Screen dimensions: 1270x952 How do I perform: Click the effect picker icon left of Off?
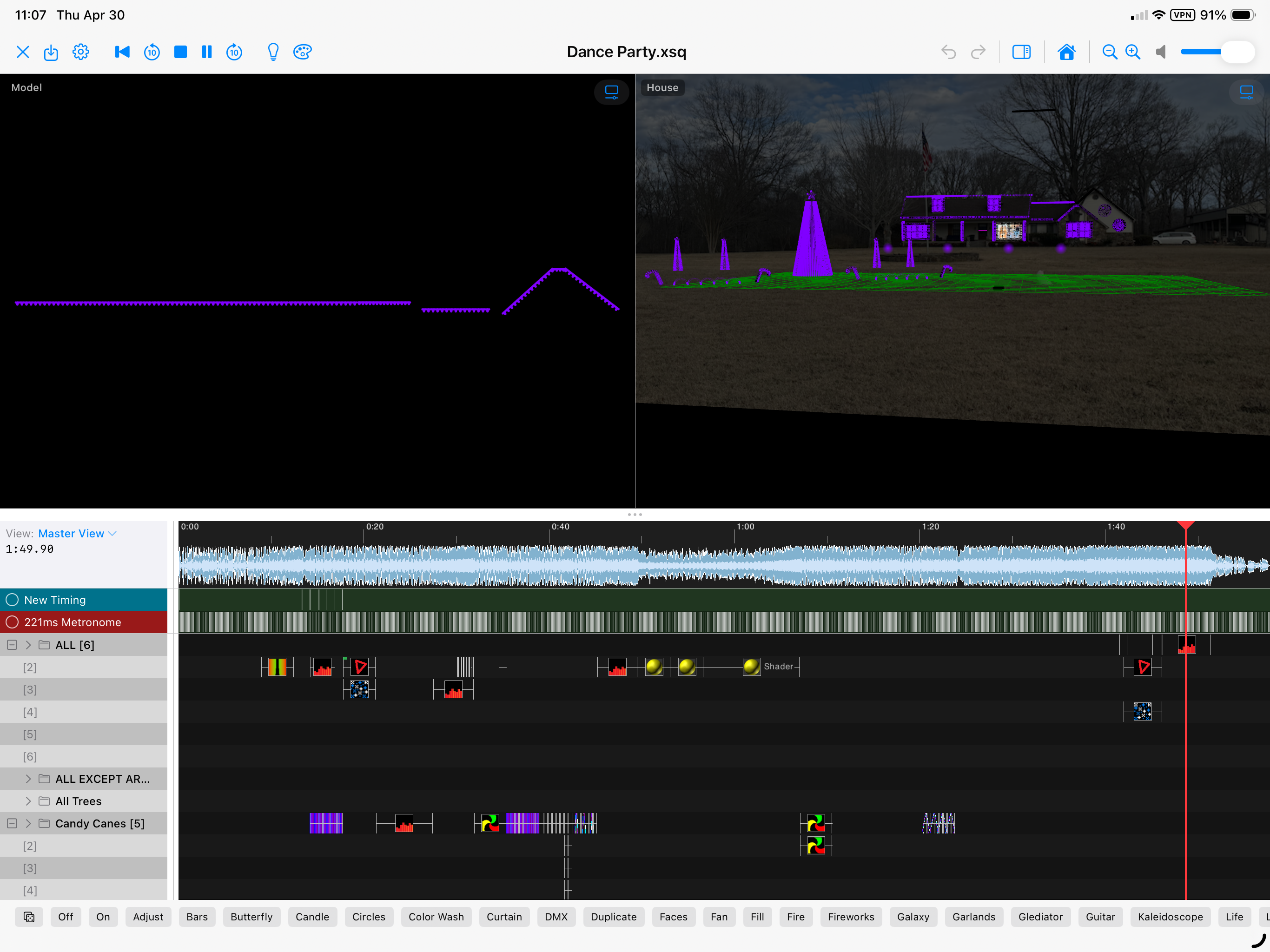[29, 917]
